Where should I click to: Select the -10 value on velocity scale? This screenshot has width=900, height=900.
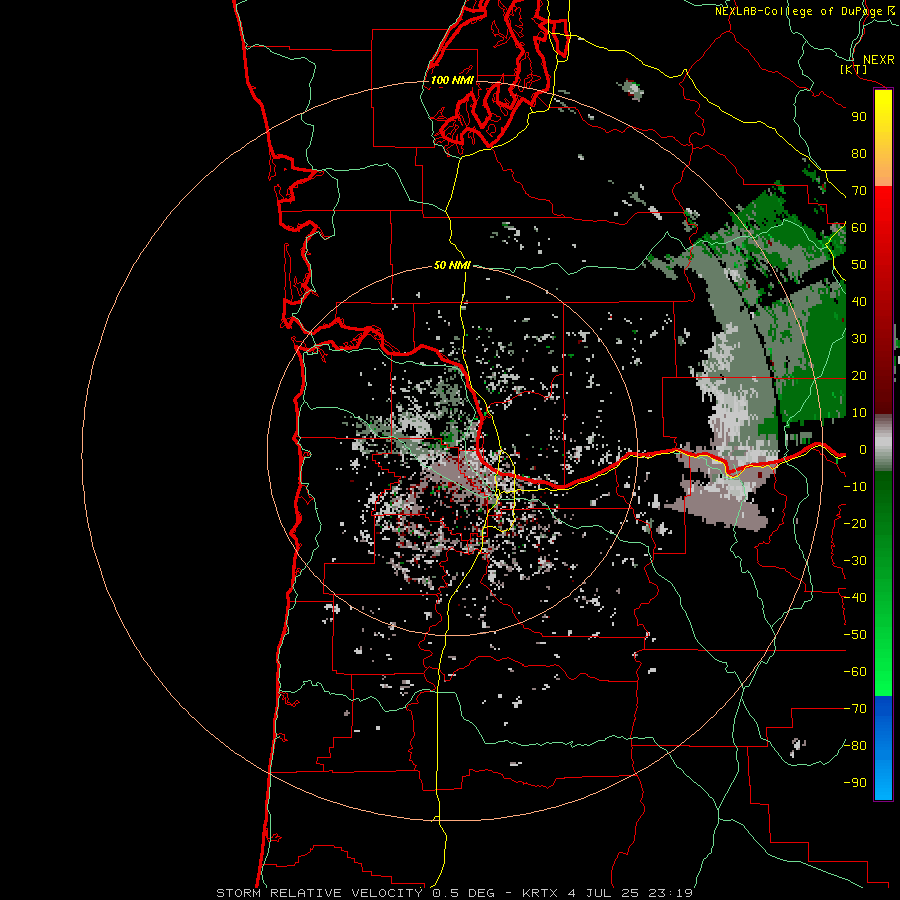pos(855,487)
